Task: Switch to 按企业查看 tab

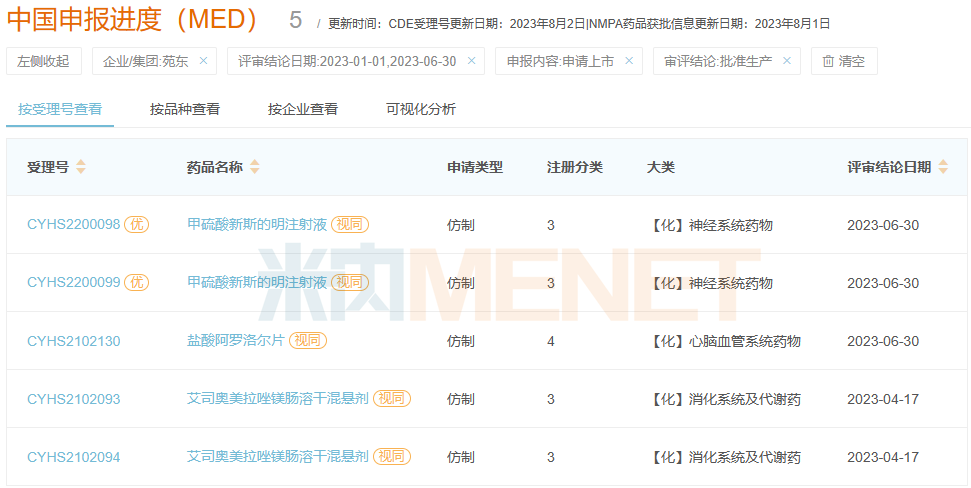Action: (x=303, y=110)
